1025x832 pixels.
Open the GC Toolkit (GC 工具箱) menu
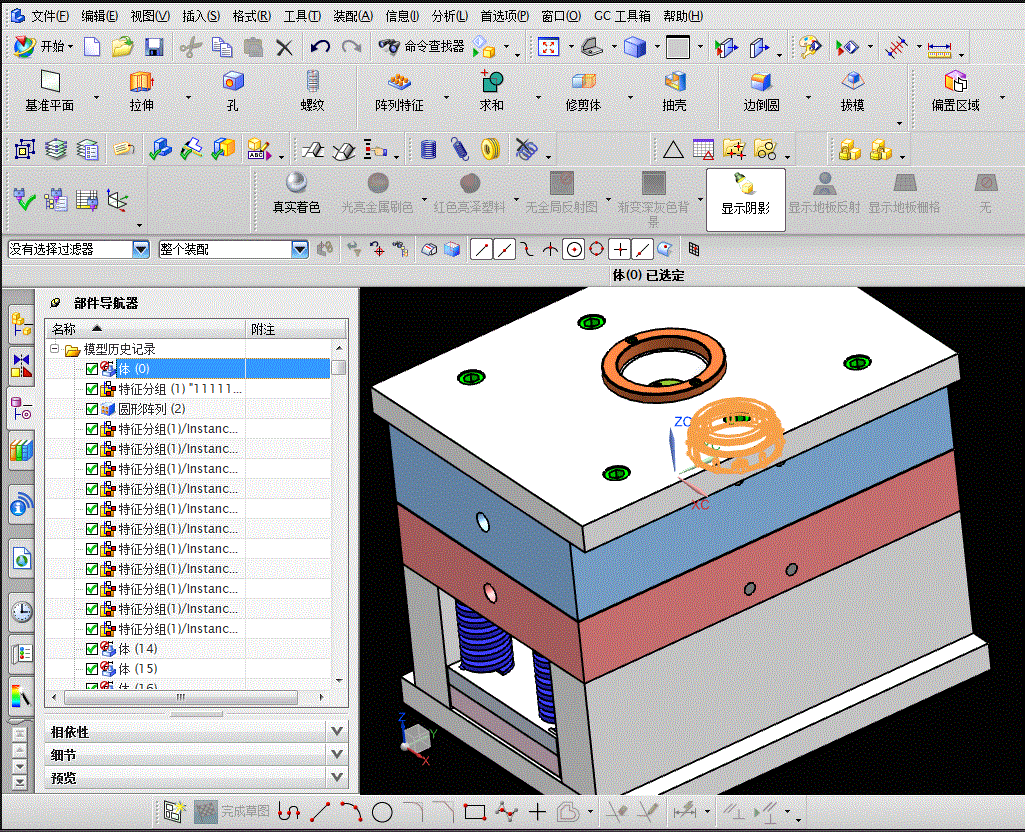tap(622, 16)
